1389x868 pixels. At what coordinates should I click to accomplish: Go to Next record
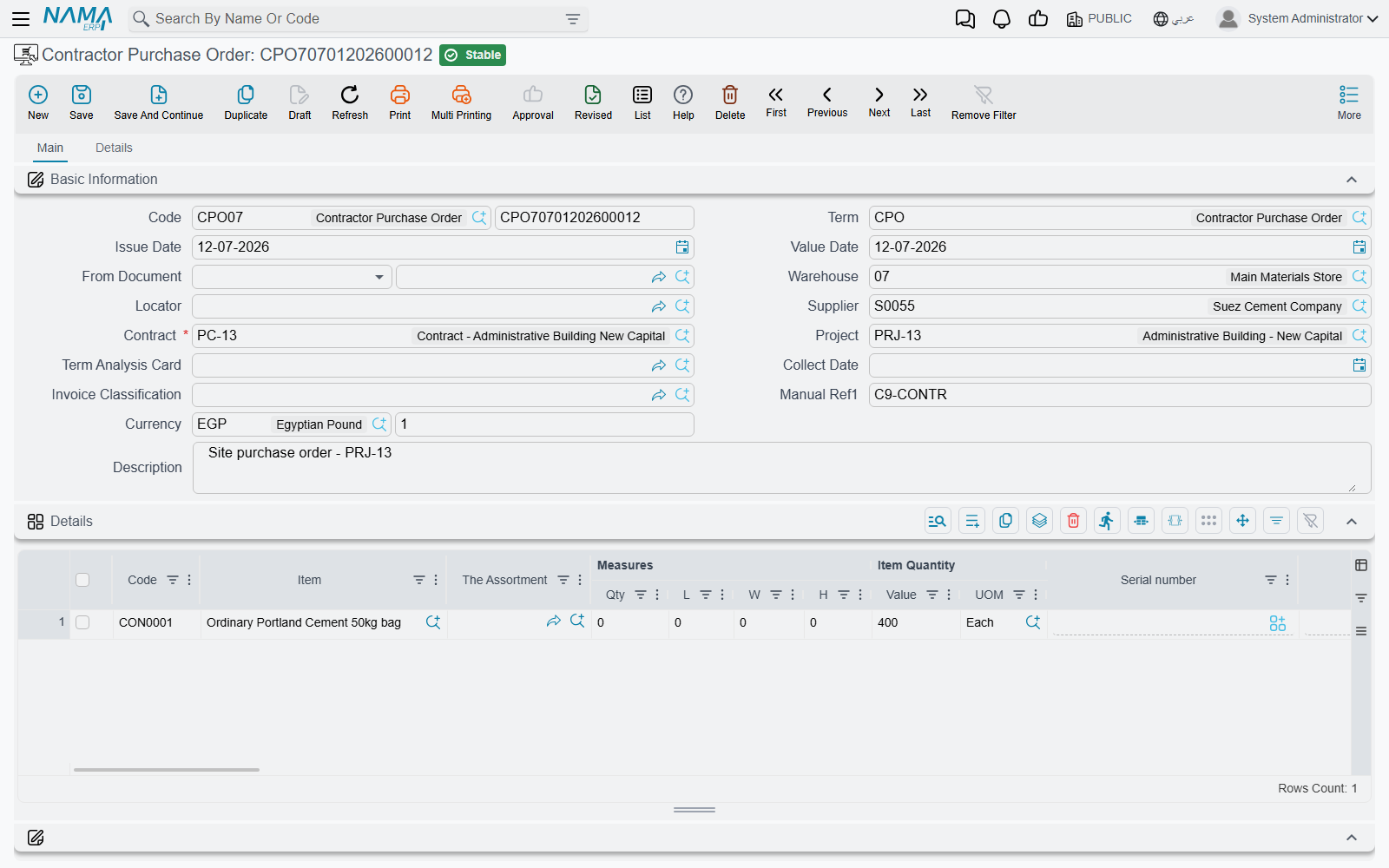pyautogui.click(x=879, y=102)
